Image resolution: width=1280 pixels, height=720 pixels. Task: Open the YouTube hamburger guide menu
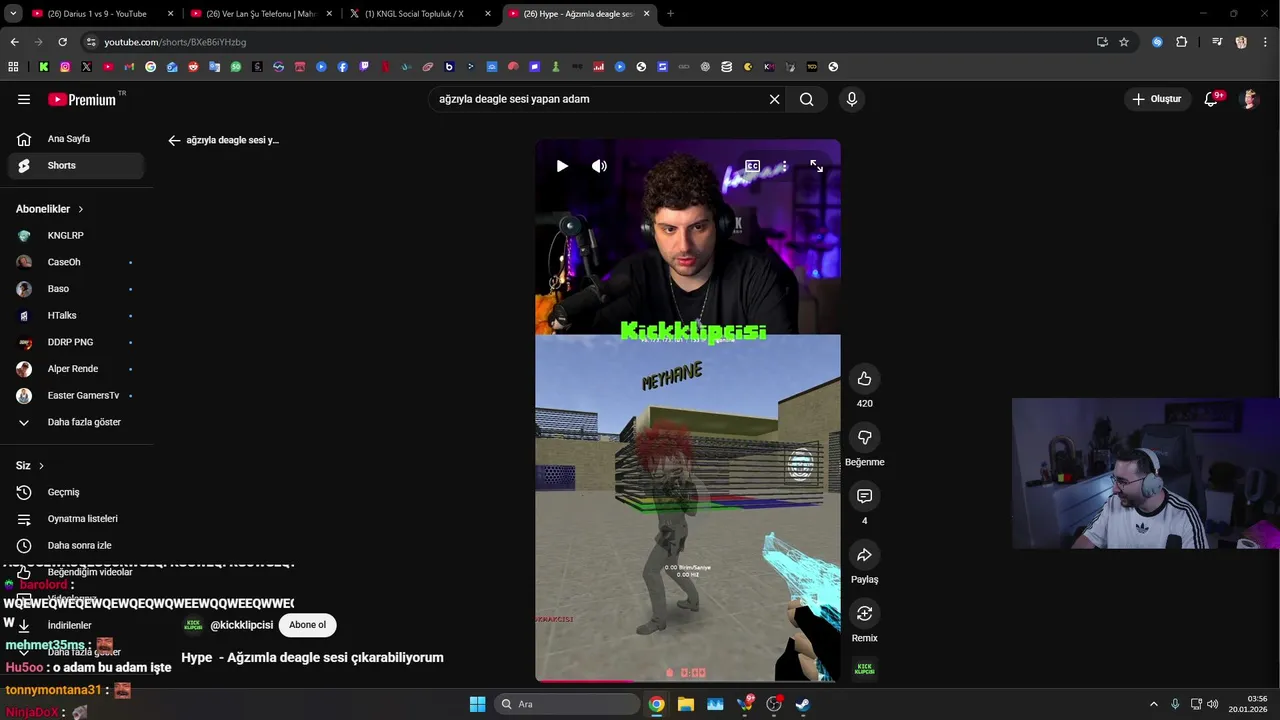tap(24, 99)
